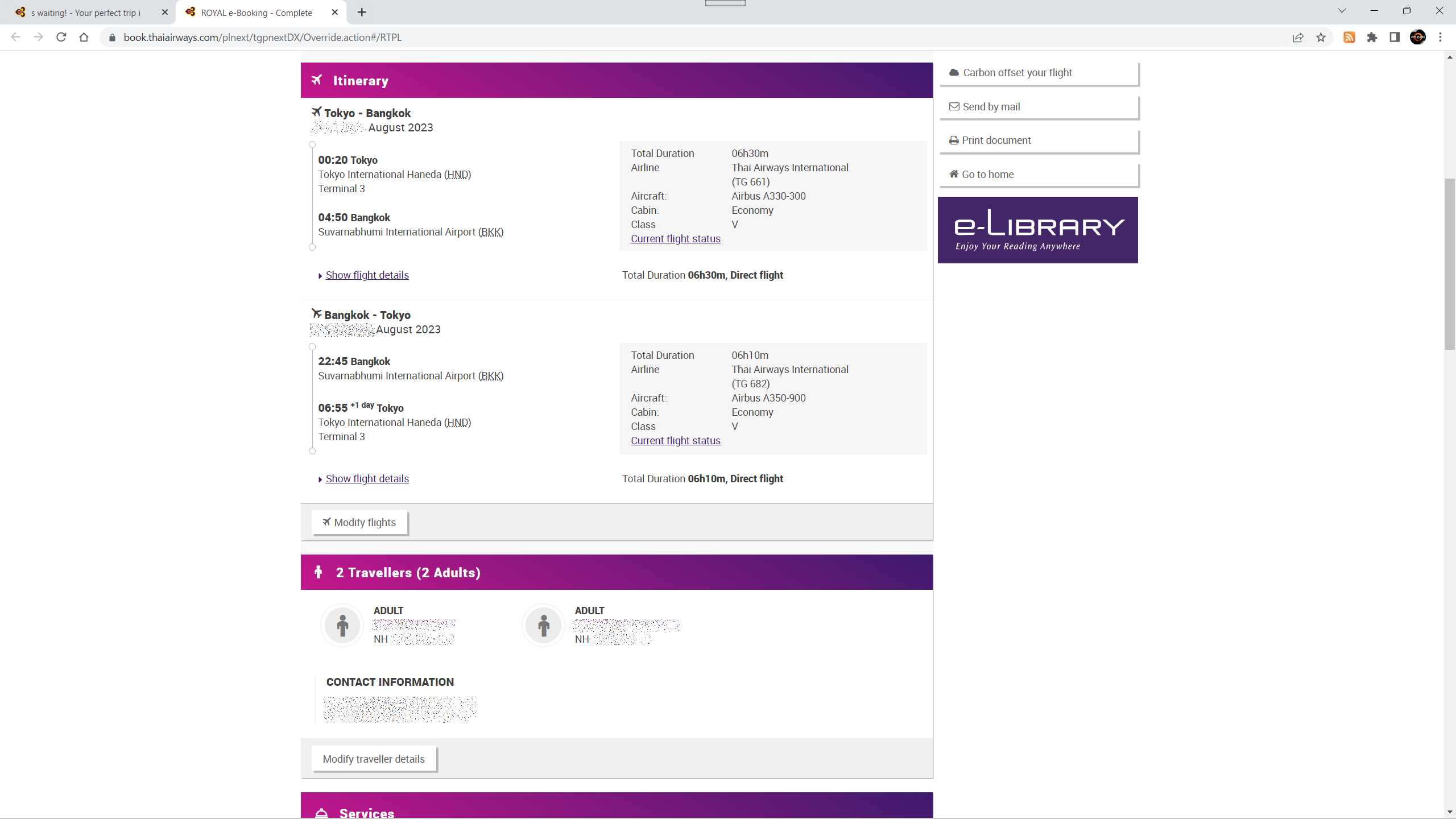This screenshot has width=1456, height=819.
Task: Click Print document button
Action: (1039, 140)
